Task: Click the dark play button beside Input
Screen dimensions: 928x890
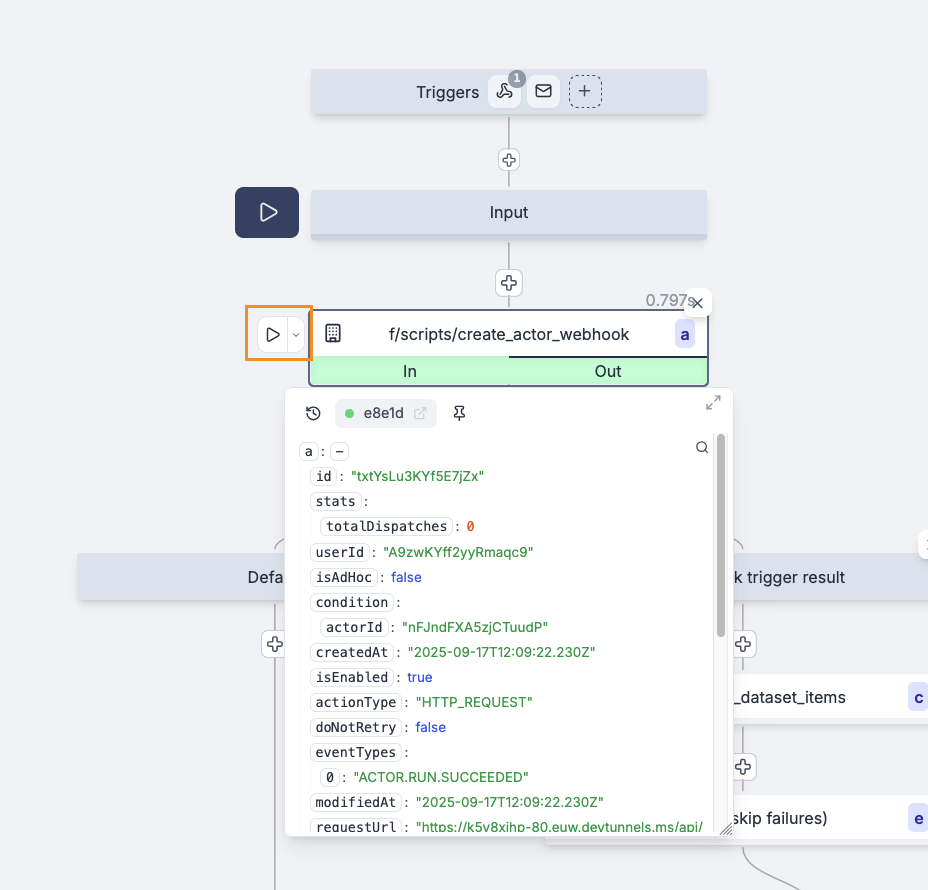Action: coord(266,212)
